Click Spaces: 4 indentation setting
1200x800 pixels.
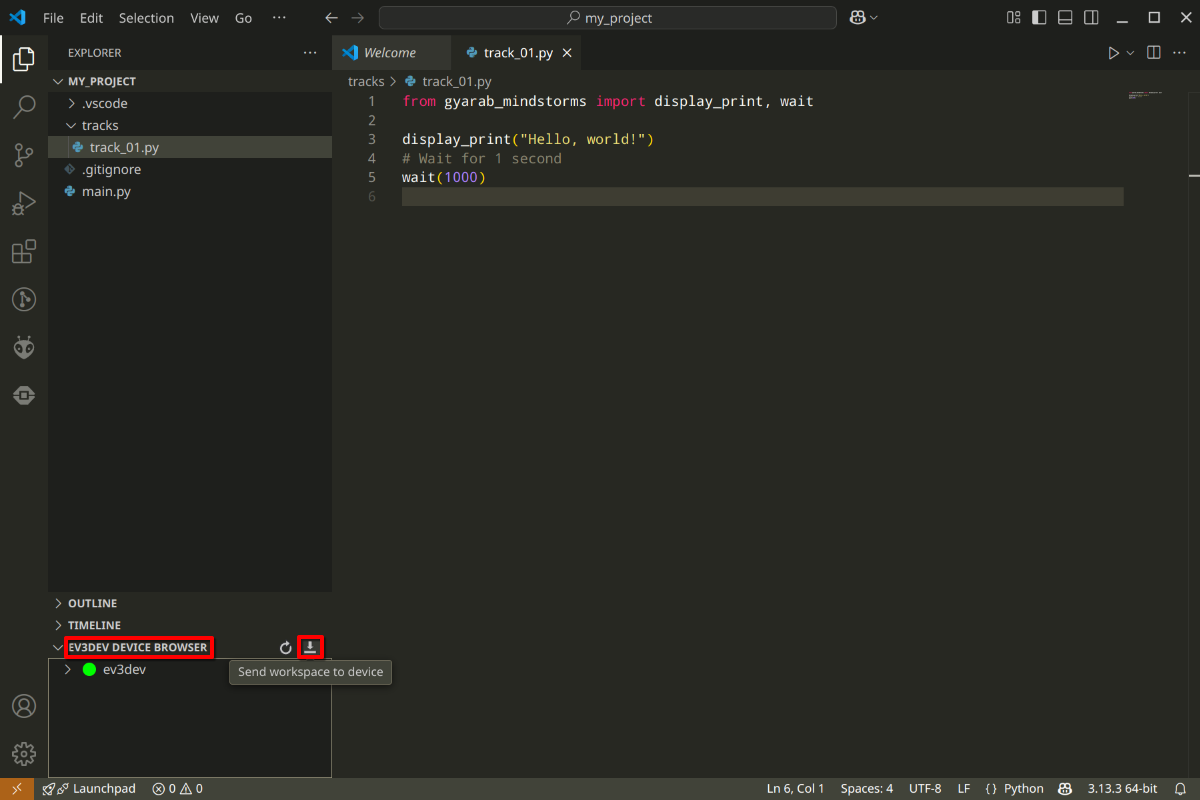[x=867, y=789]
